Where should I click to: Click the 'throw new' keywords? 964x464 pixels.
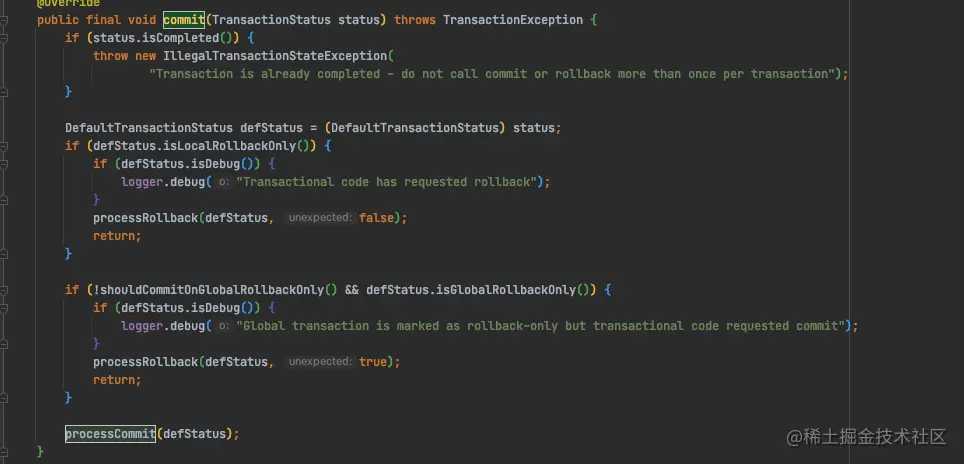pyautogui.click(x=125, y=56)
